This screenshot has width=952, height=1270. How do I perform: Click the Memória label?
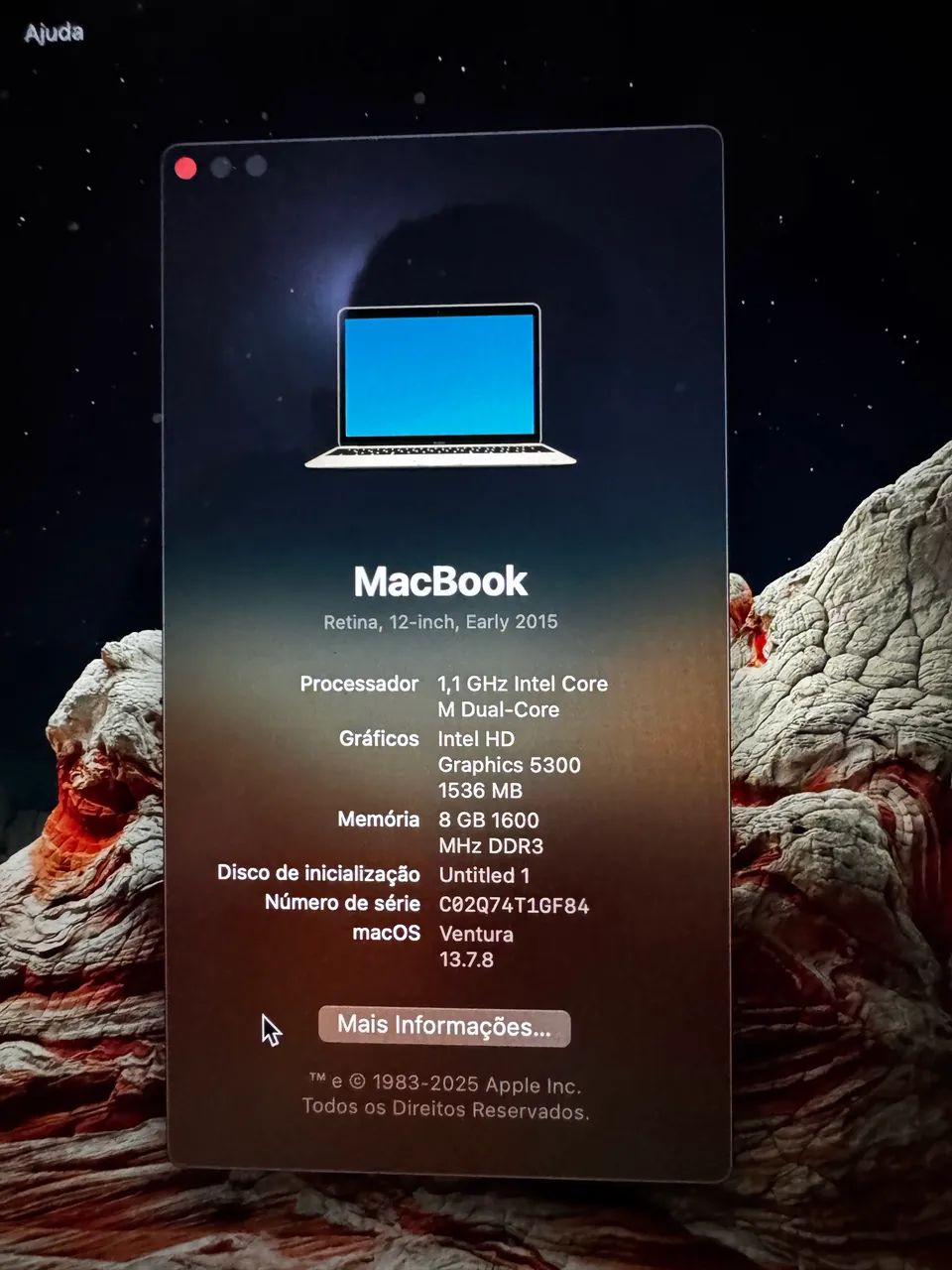[x=378, y=820]
